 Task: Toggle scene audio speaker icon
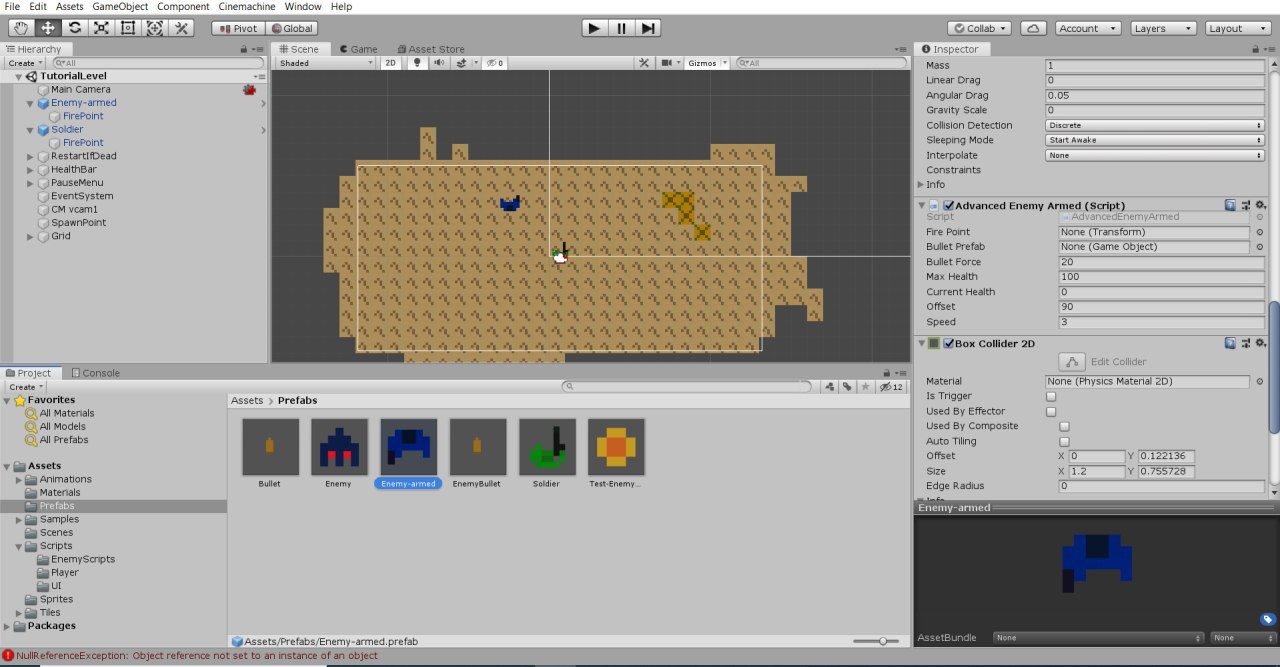pos(439,63)
